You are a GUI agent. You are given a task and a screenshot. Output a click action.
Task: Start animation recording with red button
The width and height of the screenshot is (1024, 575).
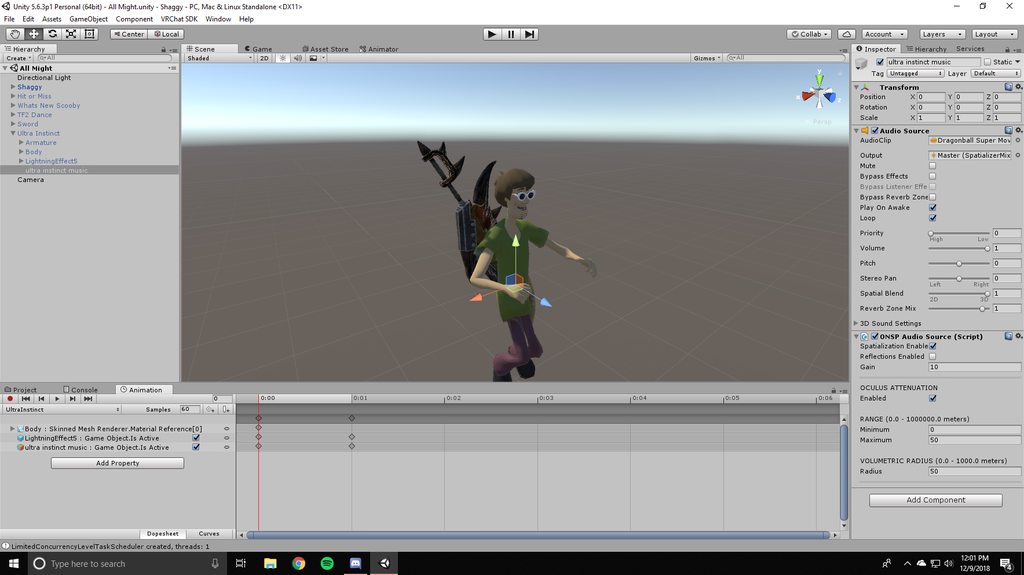point(10,399)
